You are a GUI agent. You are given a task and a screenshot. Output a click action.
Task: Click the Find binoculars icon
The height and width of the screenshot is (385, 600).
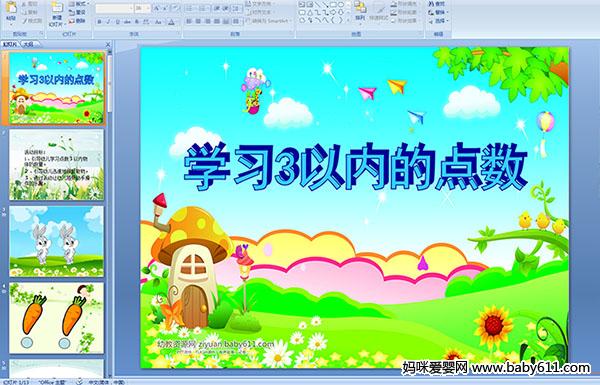[x=431, y=4]
